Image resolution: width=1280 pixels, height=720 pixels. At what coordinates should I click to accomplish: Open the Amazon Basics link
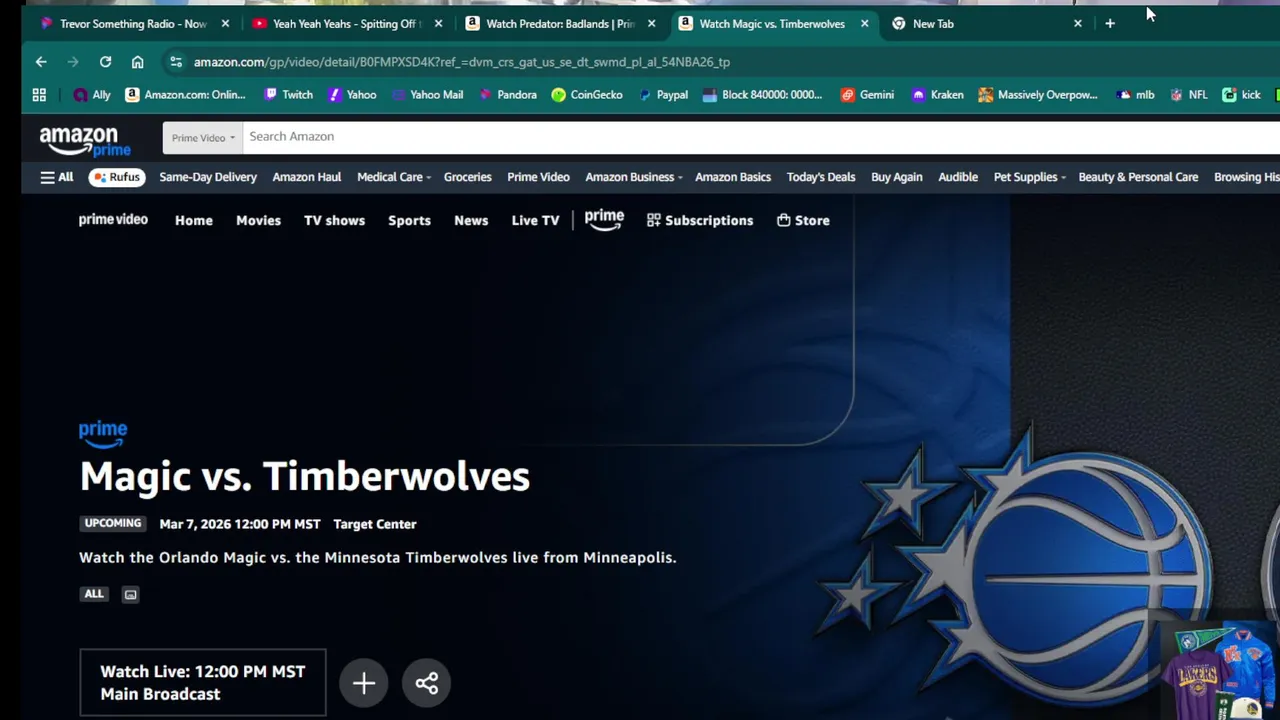(733, 177)
